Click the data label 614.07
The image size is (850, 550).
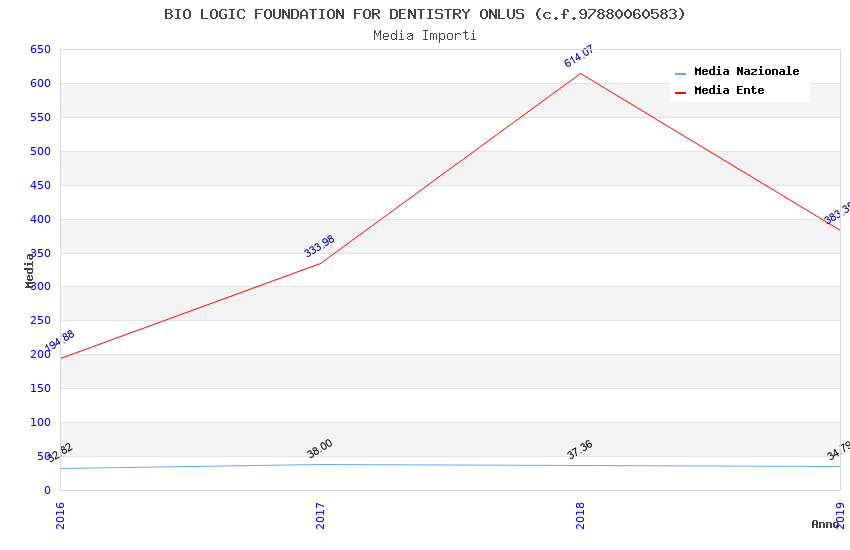click(x=579, y=56)
